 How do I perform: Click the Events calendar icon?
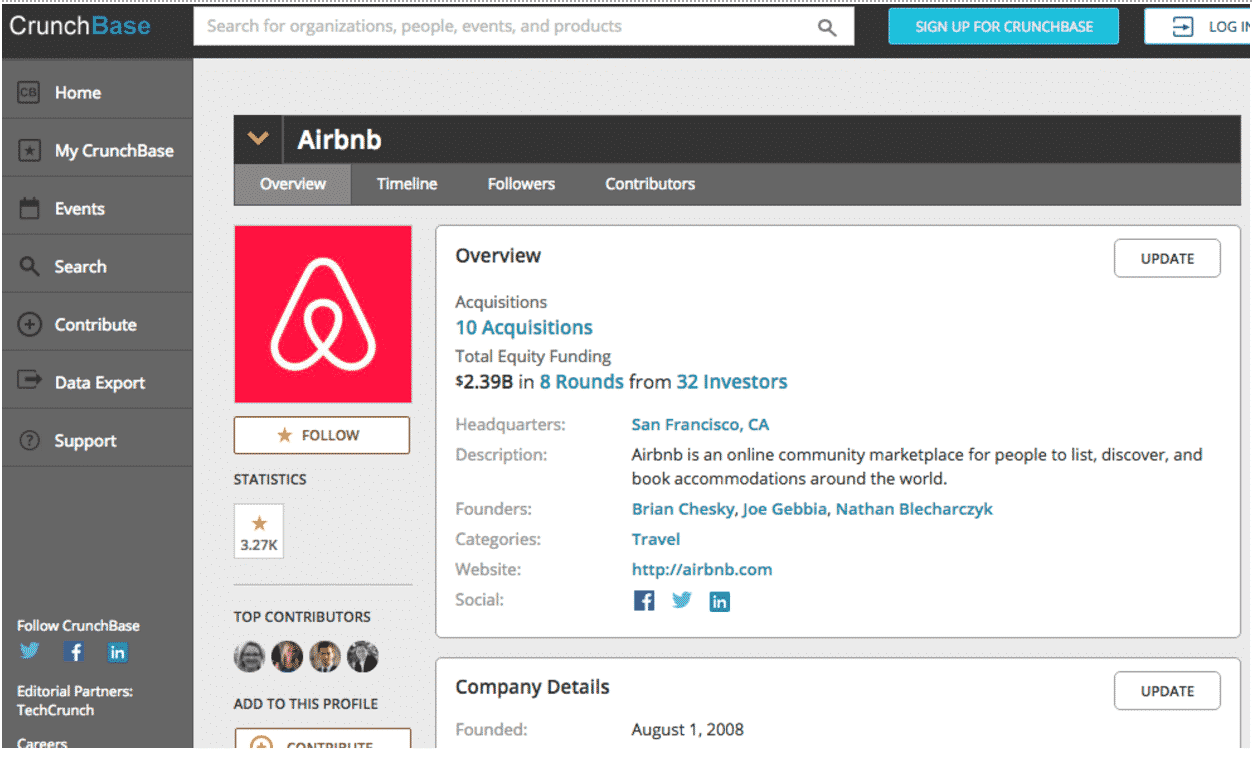pyautogui.click(x=30, y=208)
